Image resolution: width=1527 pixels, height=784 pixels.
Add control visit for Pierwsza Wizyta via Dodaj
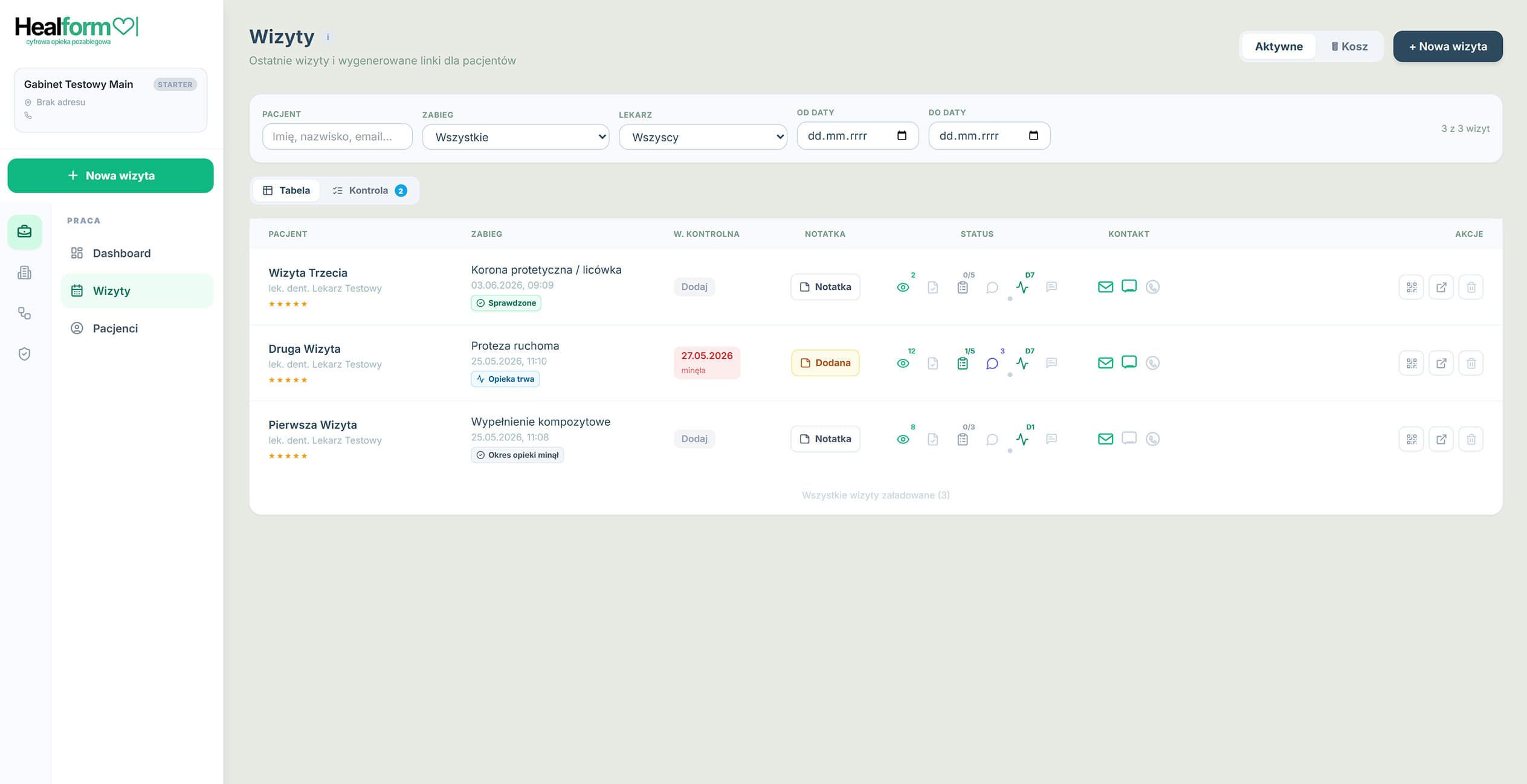coord(694,439)
